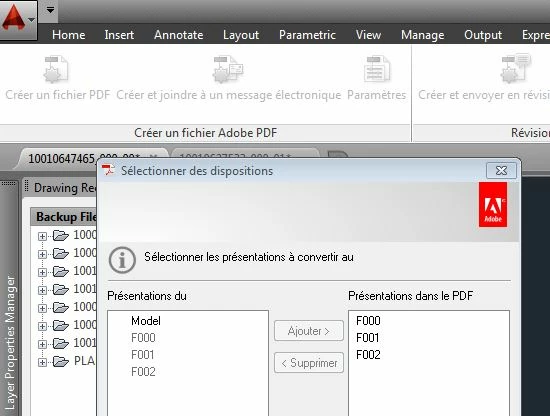
Task: Click the PLA folder icon in tree
Action: [61, 361]
